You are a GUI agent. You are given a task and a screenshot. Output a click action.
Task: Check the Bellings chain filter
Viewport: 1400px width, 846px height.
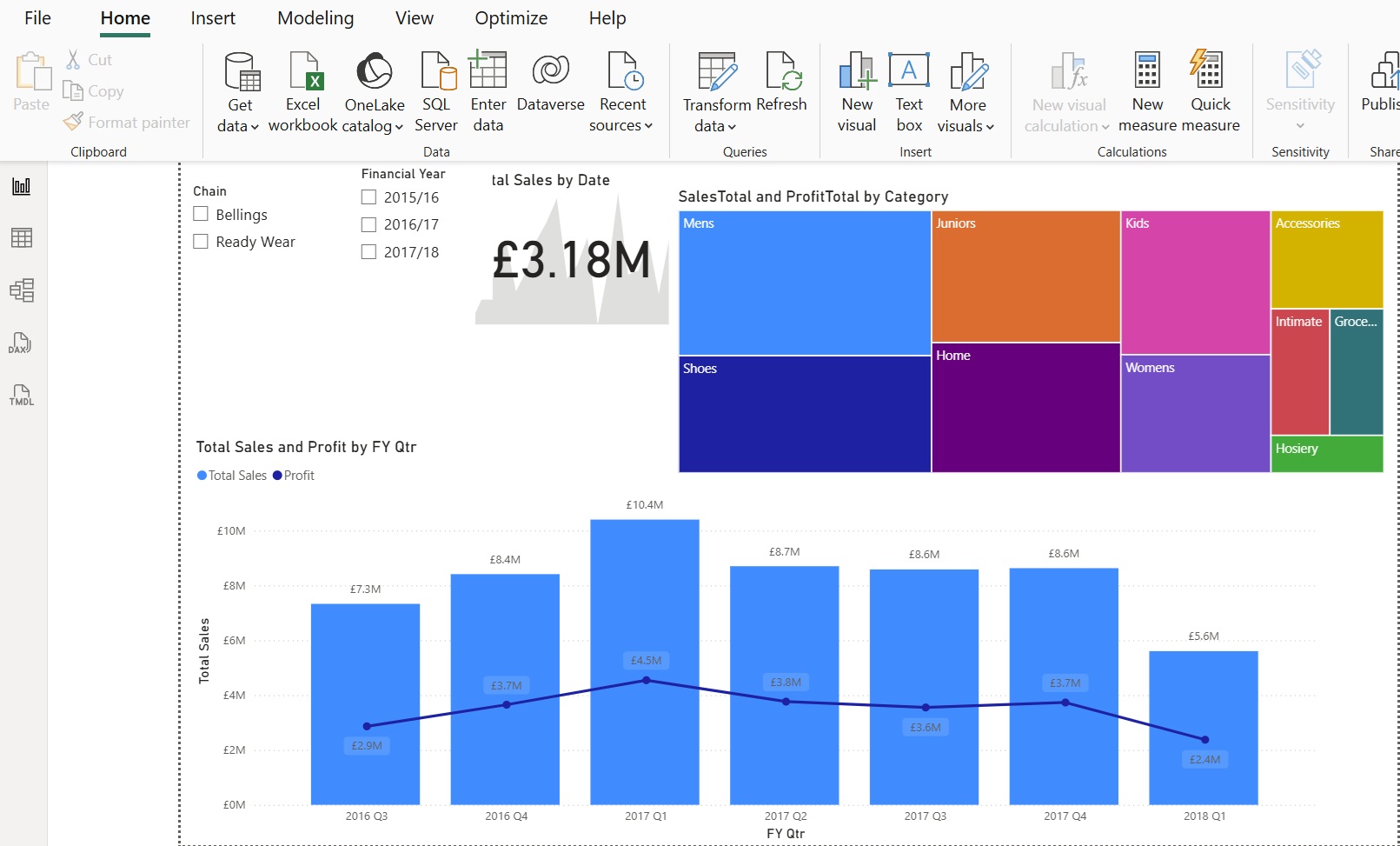coord(201,214)
